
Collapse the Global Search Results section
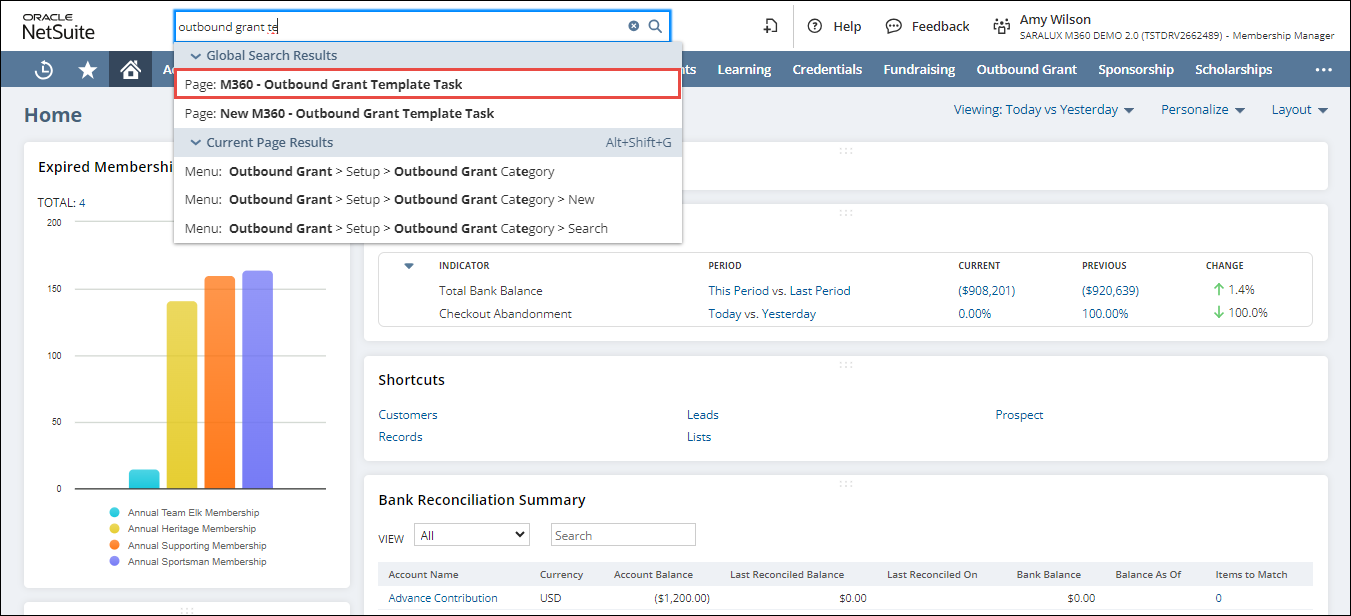coord(196,56)
